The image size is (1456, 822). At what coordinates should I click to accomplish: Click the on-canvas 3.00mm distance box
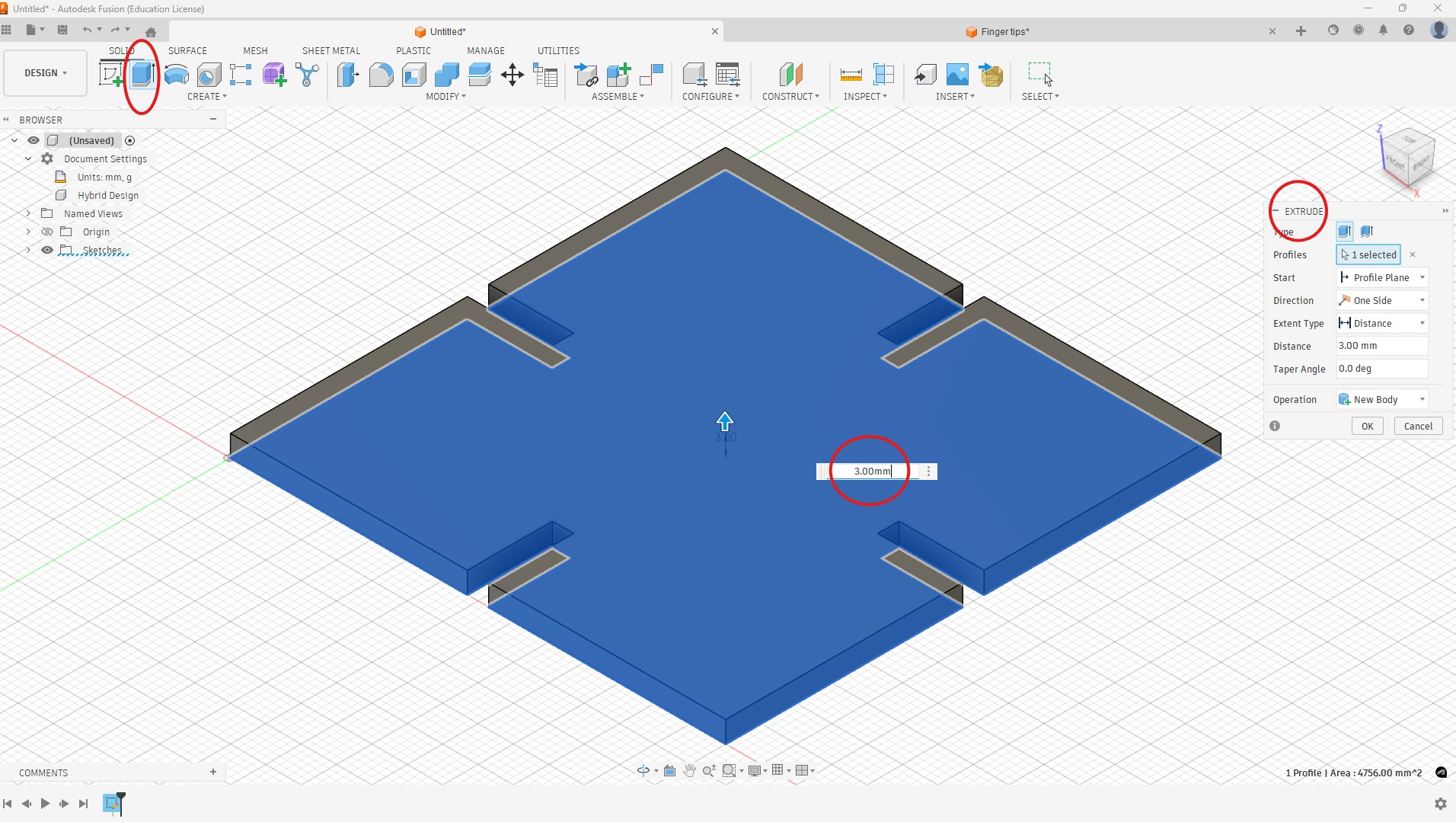873,471
